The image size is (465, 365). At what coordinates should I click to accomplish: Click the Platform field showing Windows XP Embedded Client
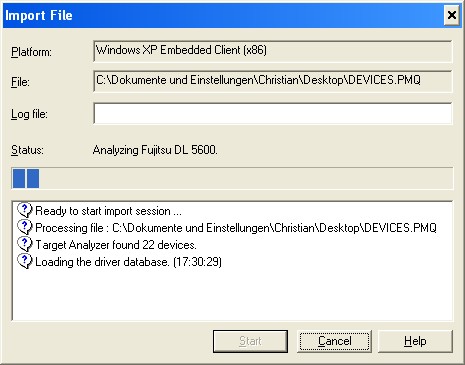coord(273,51)
